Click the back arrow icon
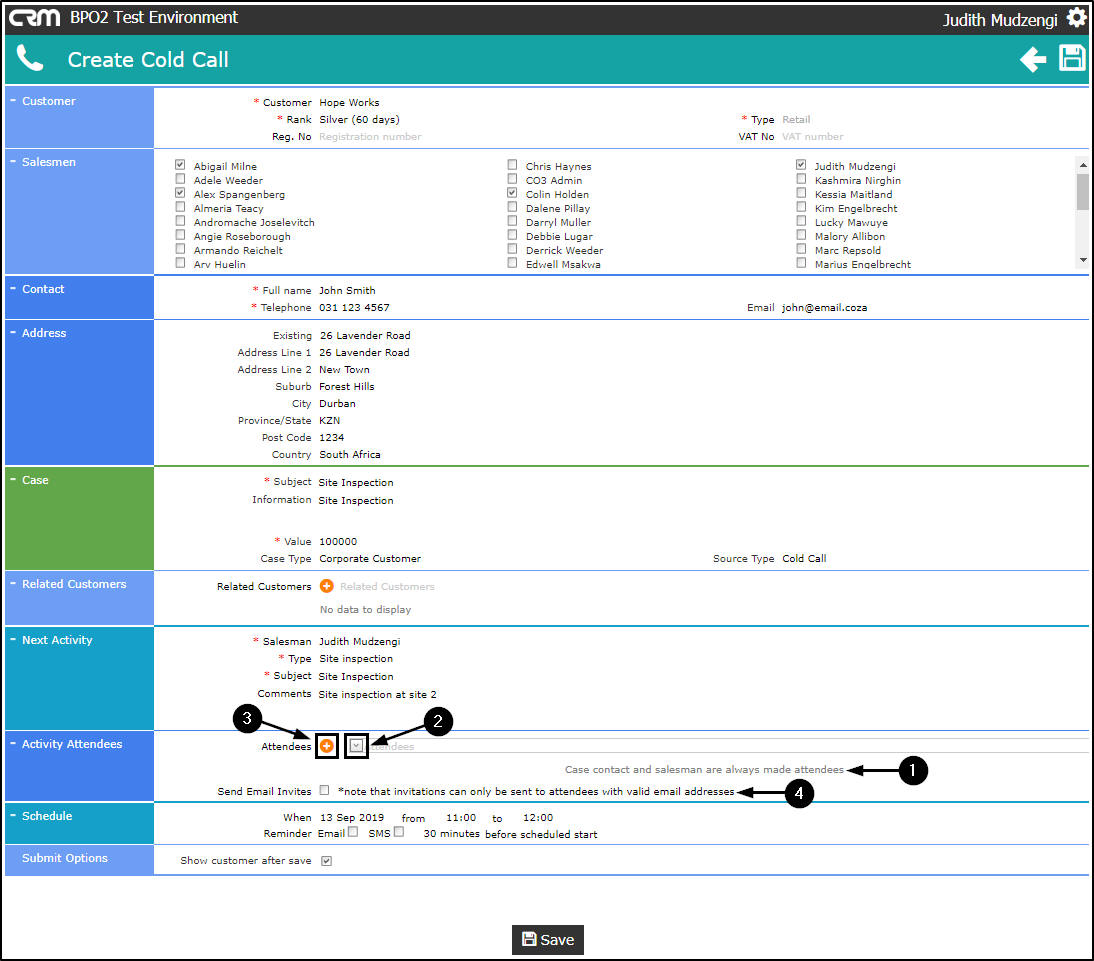Viewport: 1094px width, 961px height. pos(1033,59)
